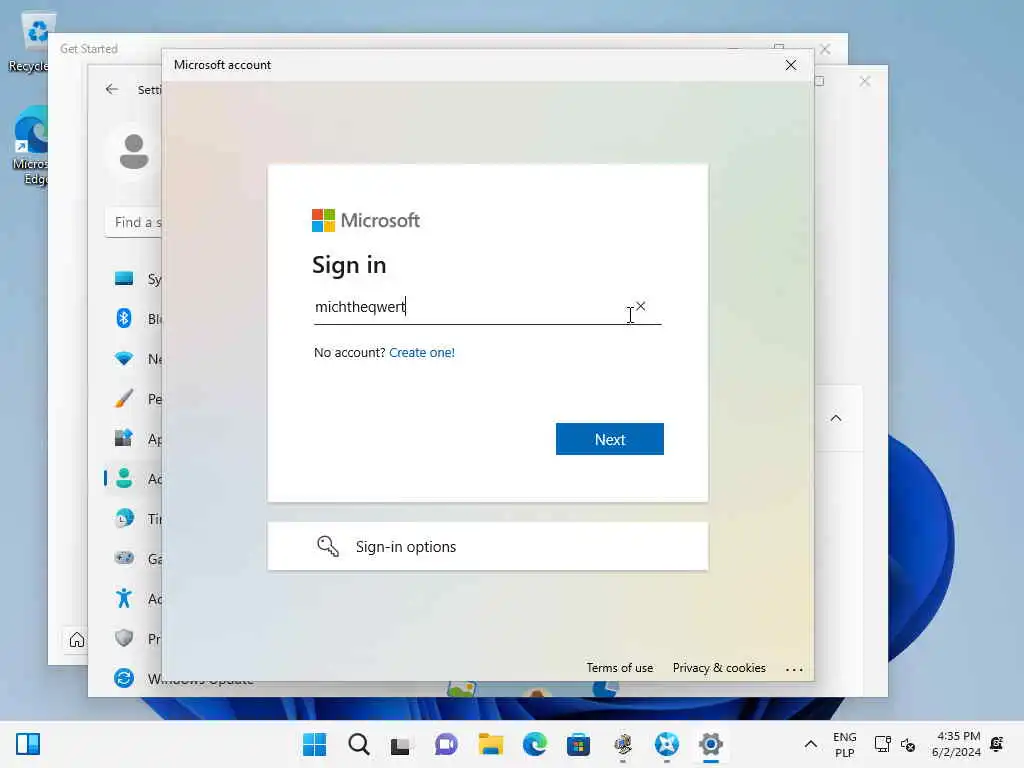The image size is (1024, 768).
Task: Select Apps in the Settings sidebar
Action: tap(133, 438)
